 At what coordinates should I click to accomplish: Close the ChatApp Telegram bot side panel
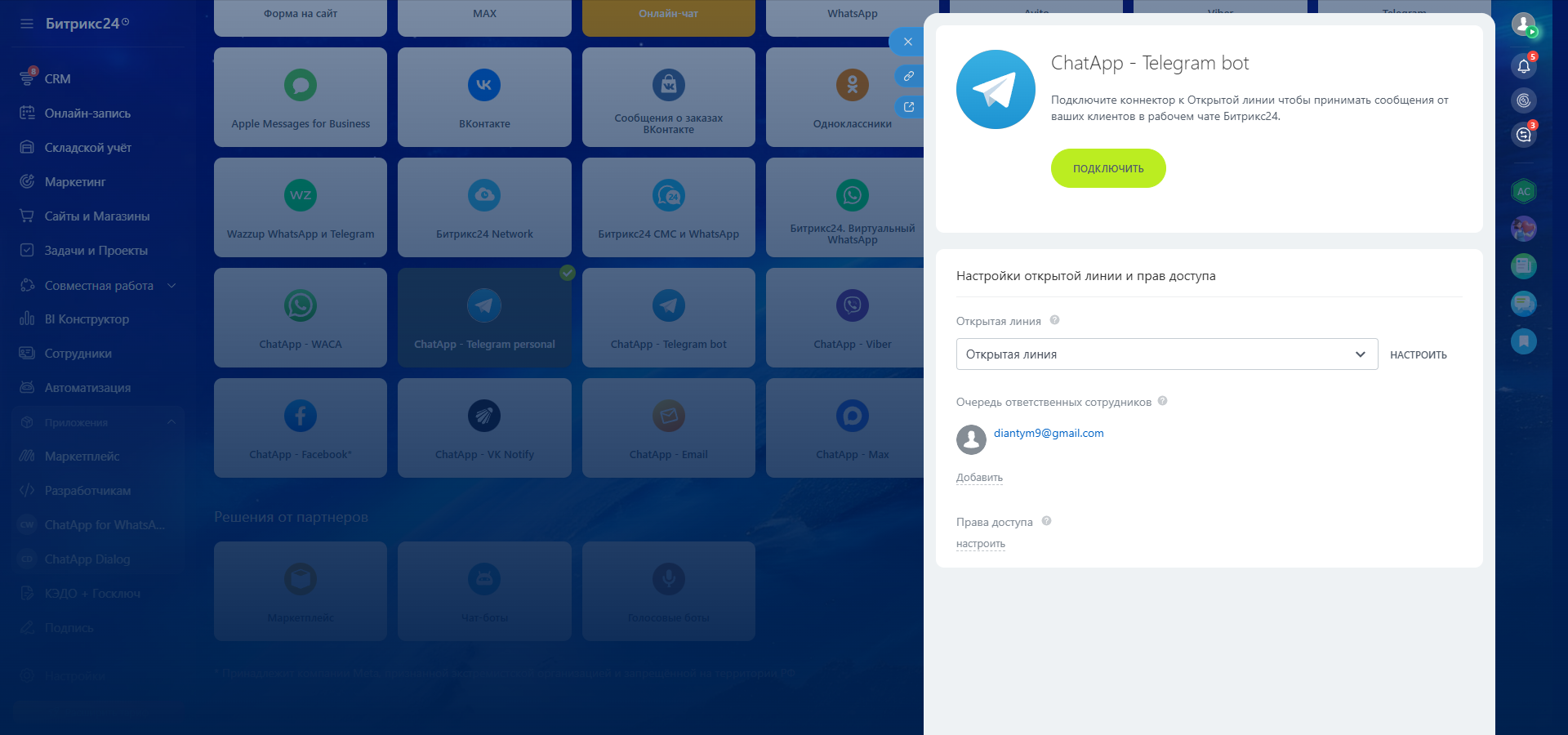[x=907, y=42]
